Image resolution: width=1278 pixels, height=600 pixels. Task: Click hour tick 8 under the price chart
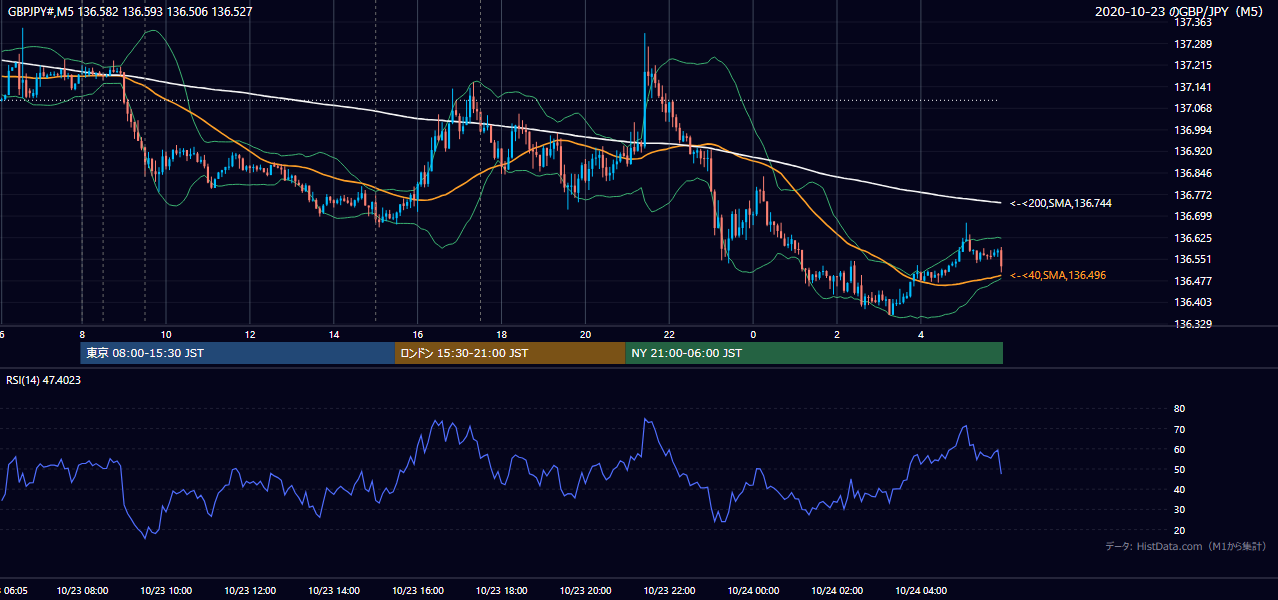(x=82, y=334)
